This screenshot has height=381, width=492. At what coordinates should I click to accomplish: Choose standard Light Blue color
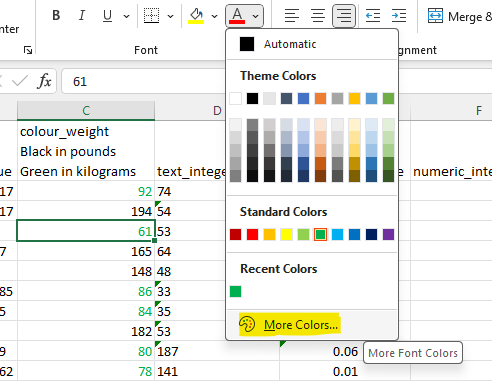point(337,235)
